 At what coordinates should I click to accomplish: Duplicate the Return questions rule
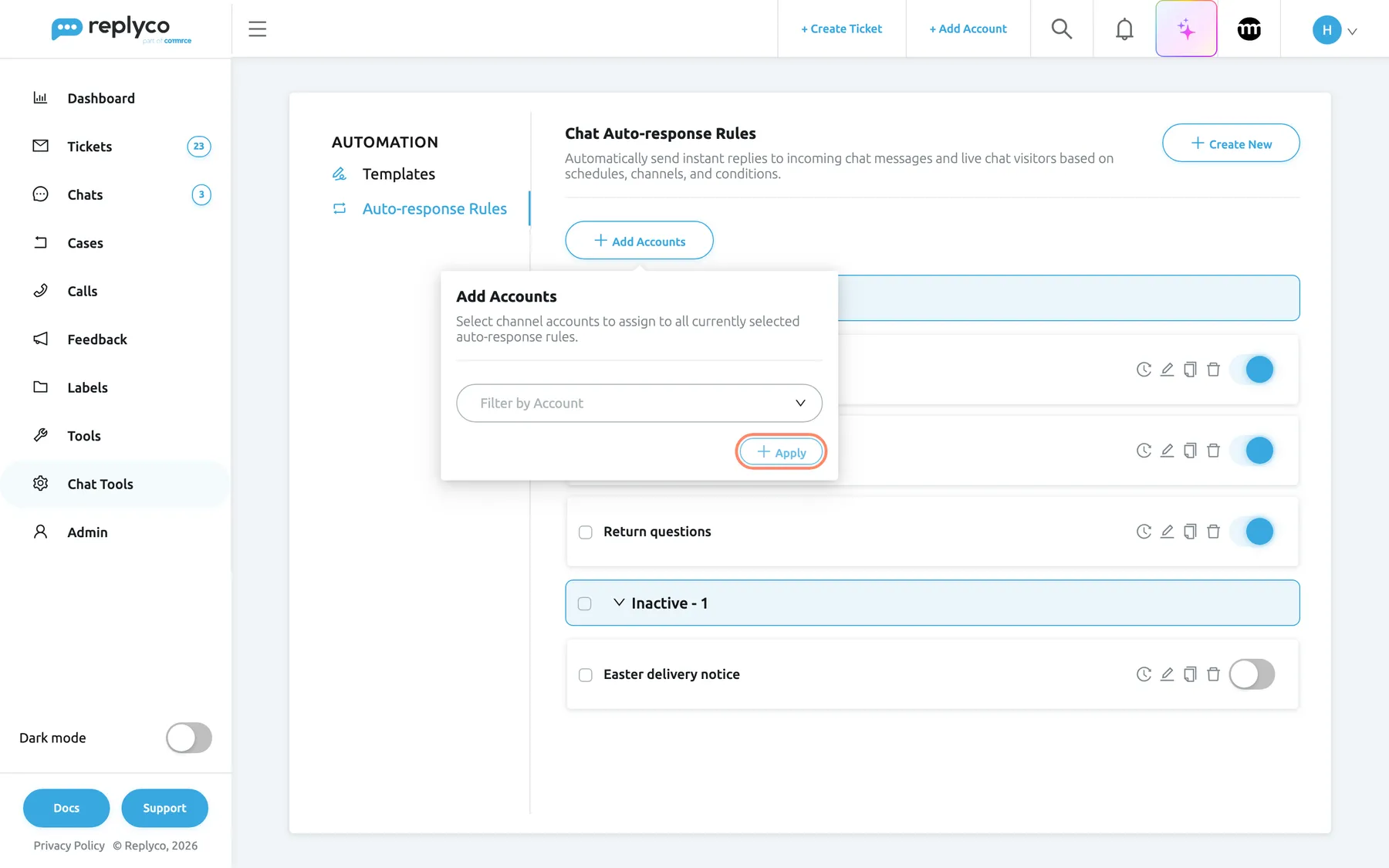click(1190, 532)
